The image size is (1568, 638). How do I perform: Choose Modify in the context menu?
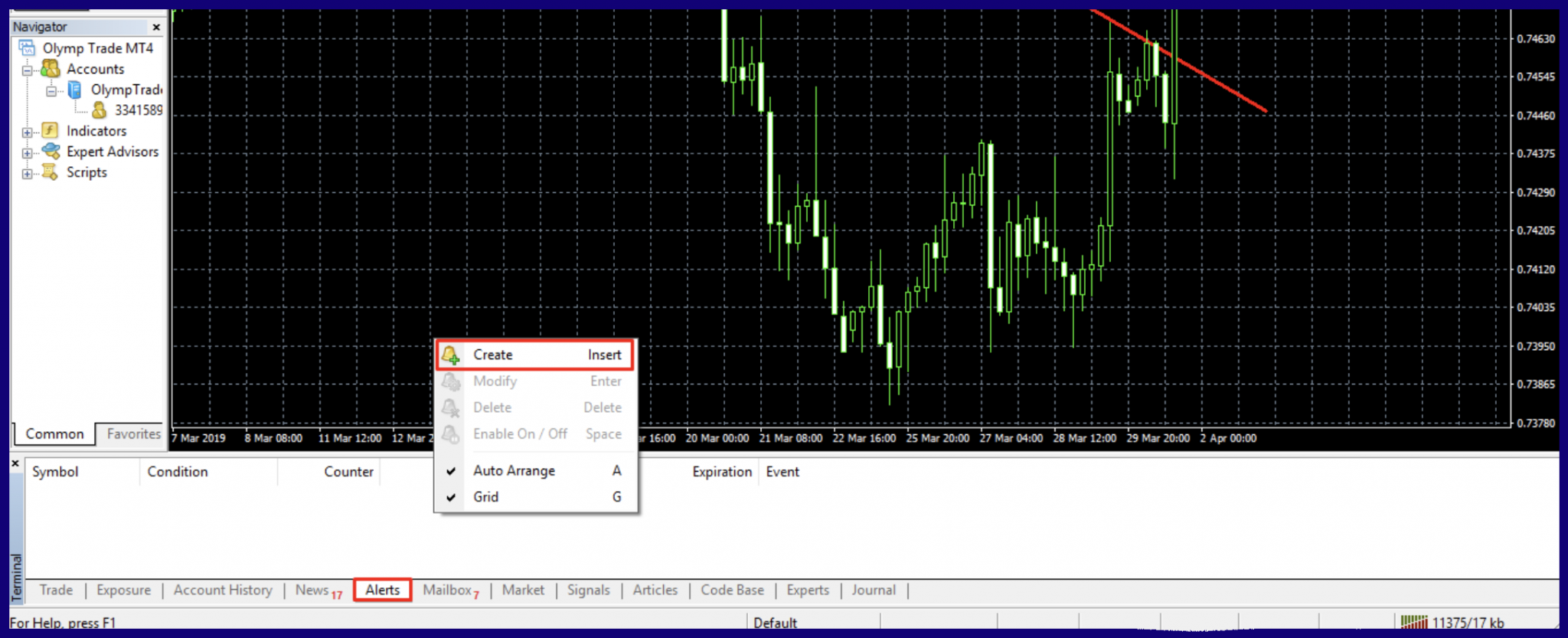tap(535, 381)
